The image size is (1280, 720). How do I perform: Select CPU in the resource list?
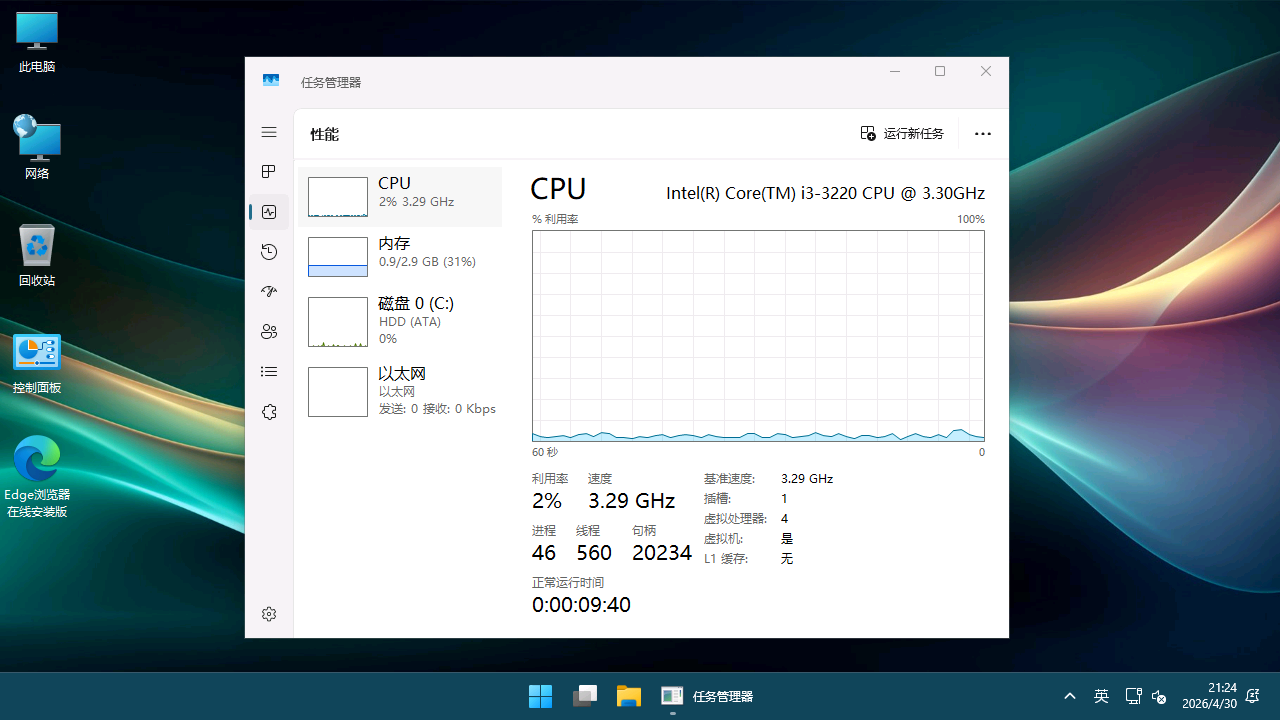point(400,197)
